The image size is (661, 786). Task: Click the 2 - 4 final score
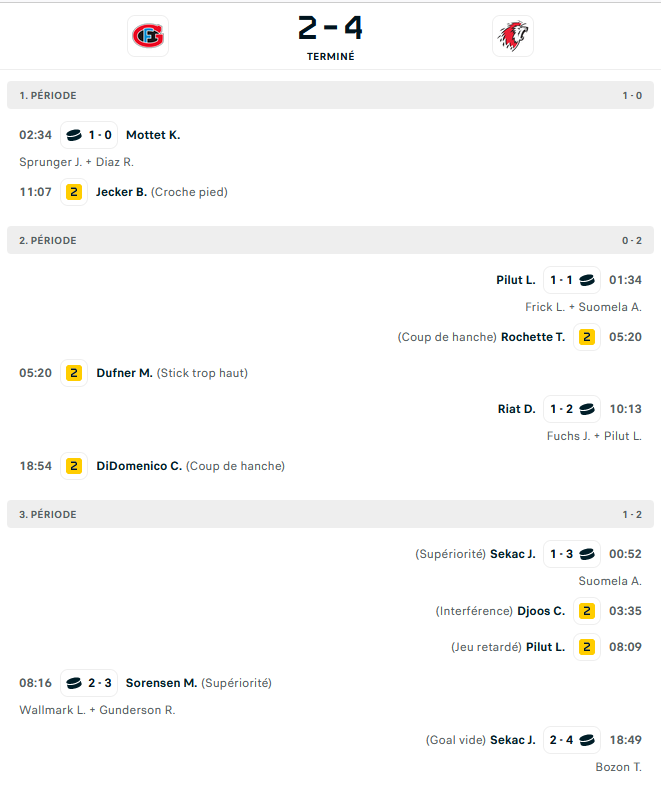[x=330, y=28]
